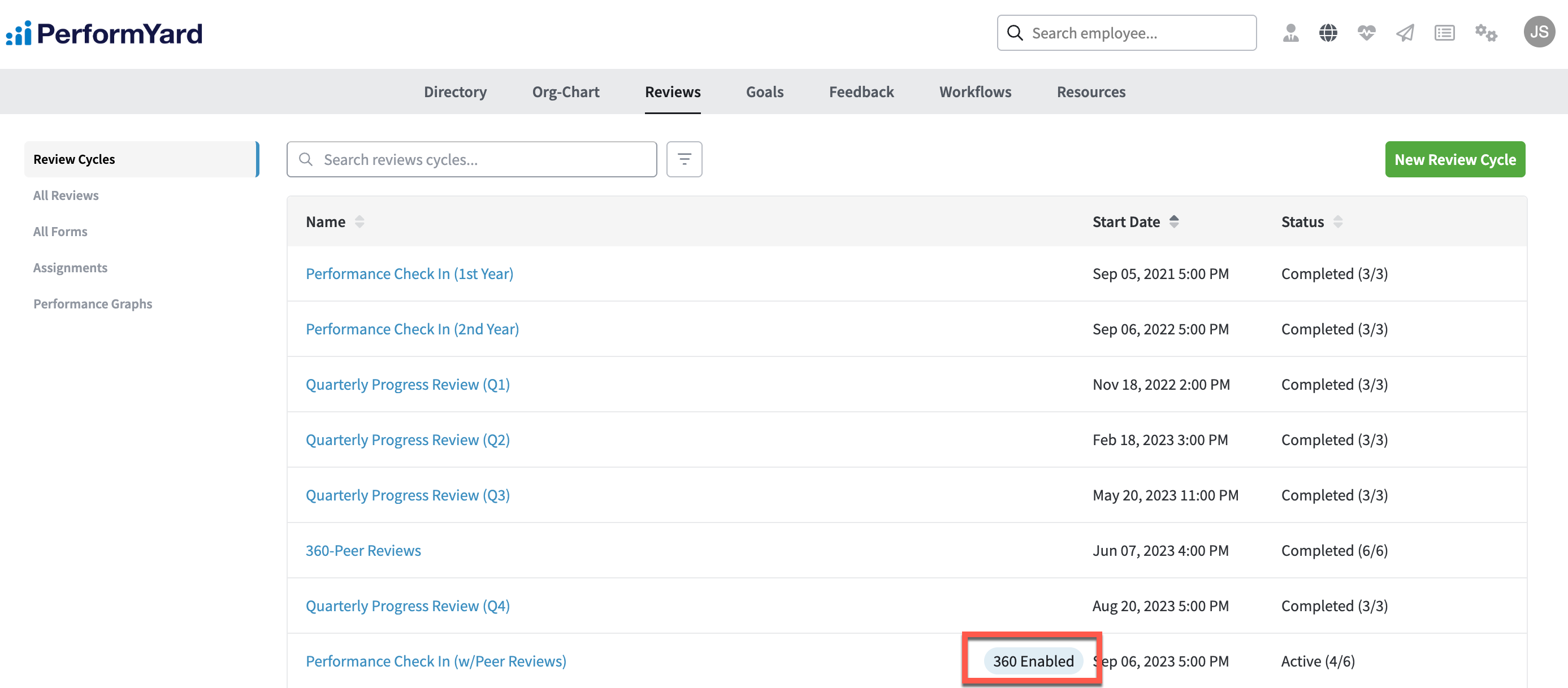Sort table by Name column arrows
This screenshot has height=688, width=1568.
(x=359, y=222)
